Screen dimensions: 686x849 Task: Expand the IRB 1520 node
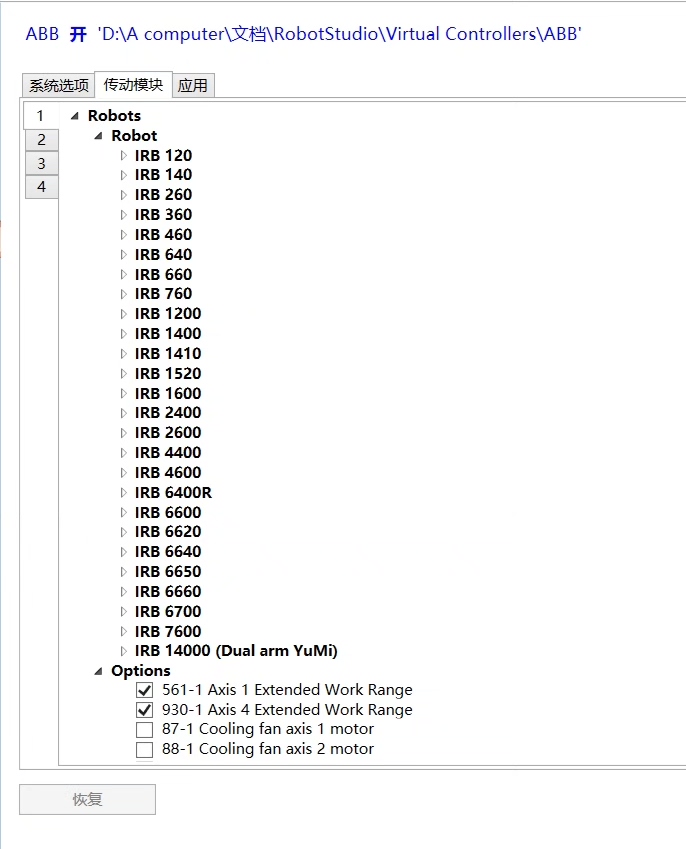click(x=123, y=374)
